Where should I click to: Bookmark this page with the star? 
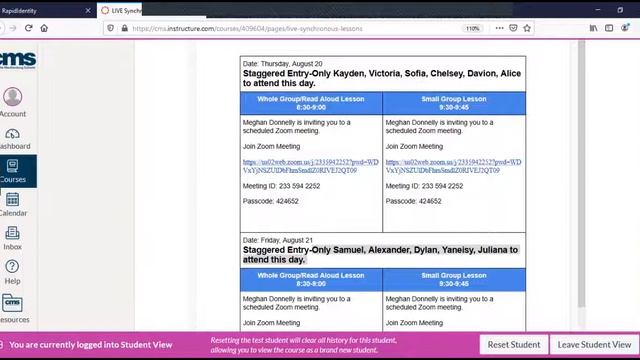[527, 28]
